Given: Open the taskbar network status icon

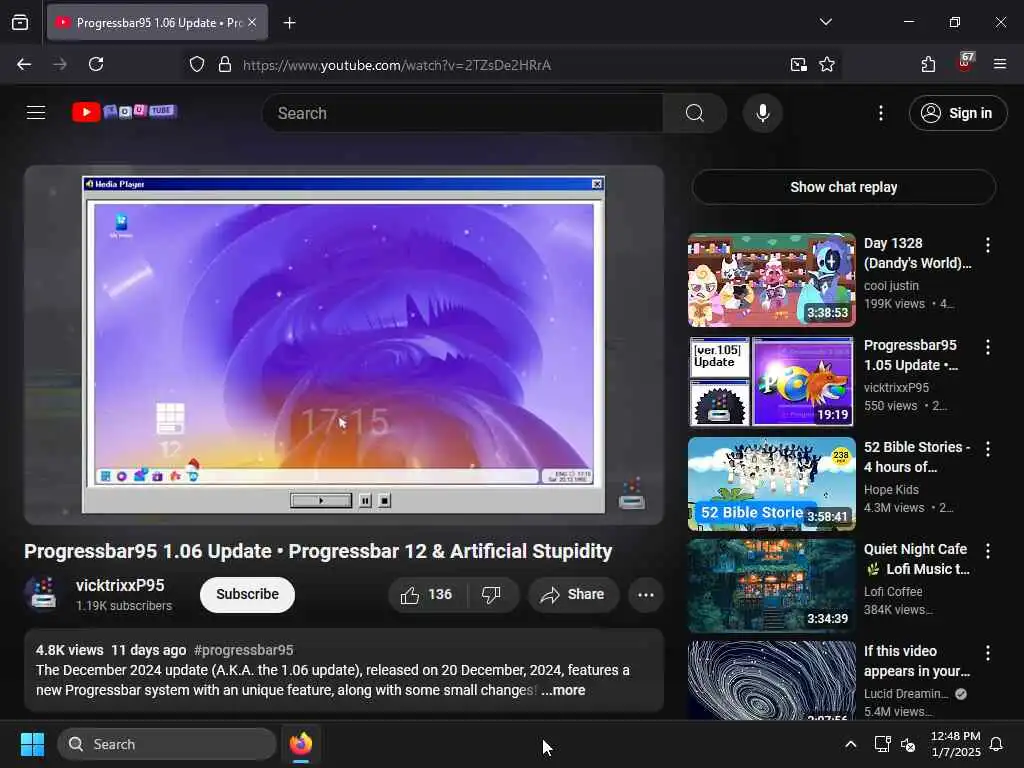Looking at the screenshot, I should 882,744.
